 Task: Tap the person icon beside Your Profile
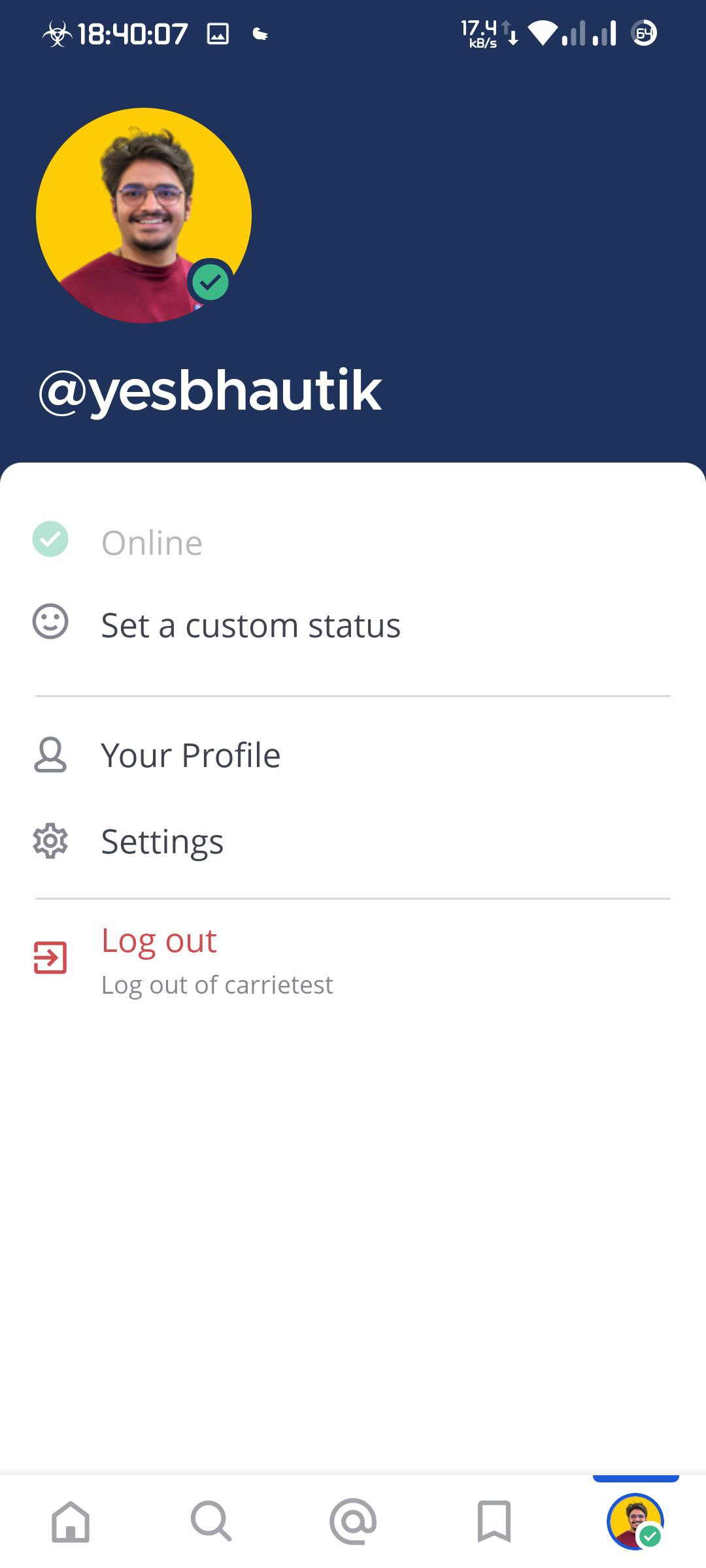(x=49, y=755)
